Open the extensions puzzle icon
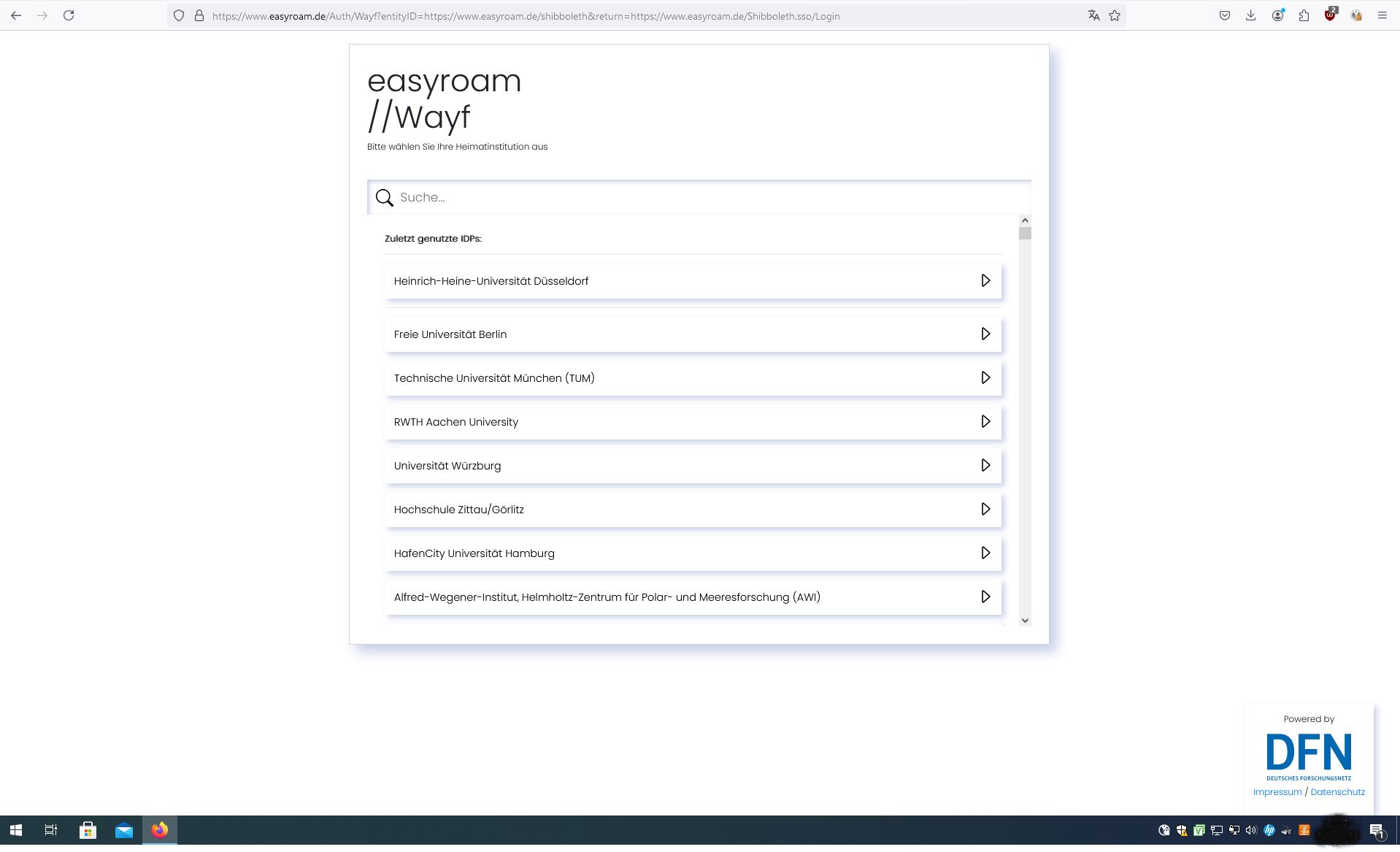This screenshot has width=1400, height=852. tap(1304, 15)
